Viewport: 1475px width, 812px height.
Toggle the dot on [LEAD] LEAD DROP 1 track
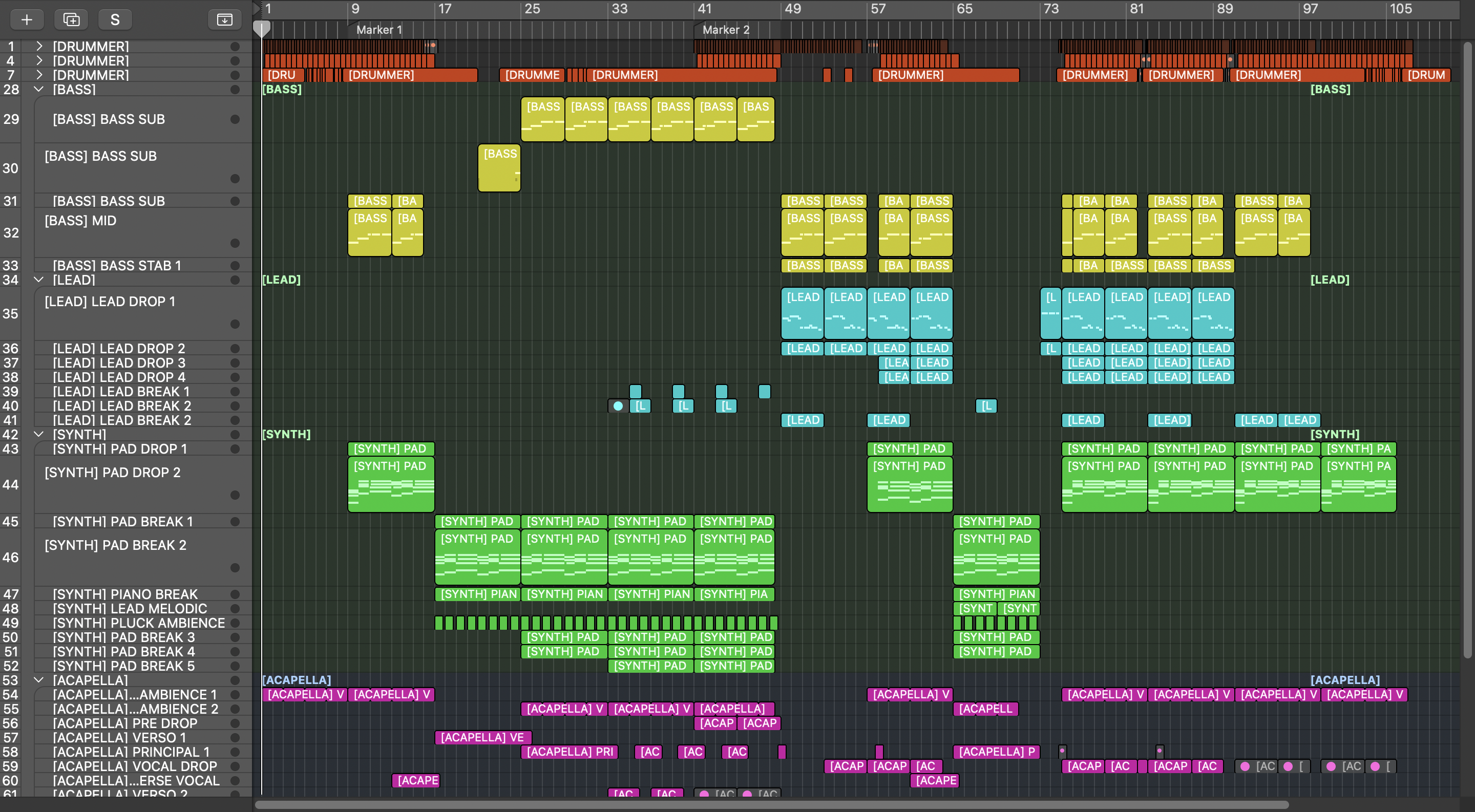235,324
